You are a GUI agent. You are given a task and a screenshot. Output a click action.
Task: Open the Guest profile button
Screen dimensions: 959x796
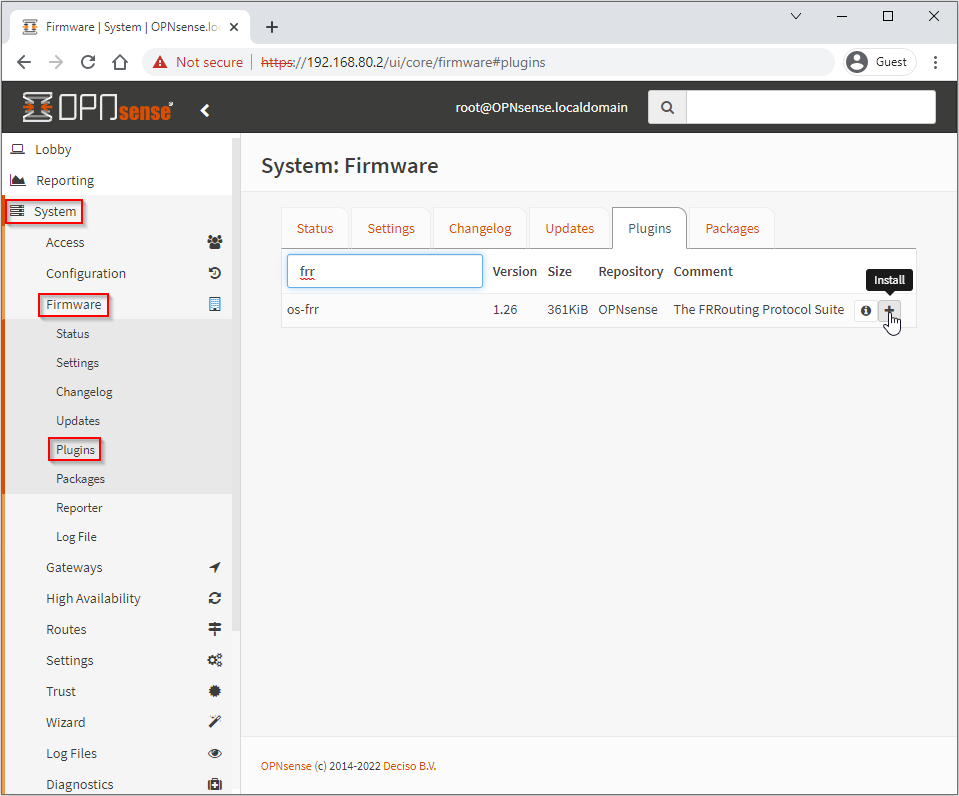(x=880, y=62)
